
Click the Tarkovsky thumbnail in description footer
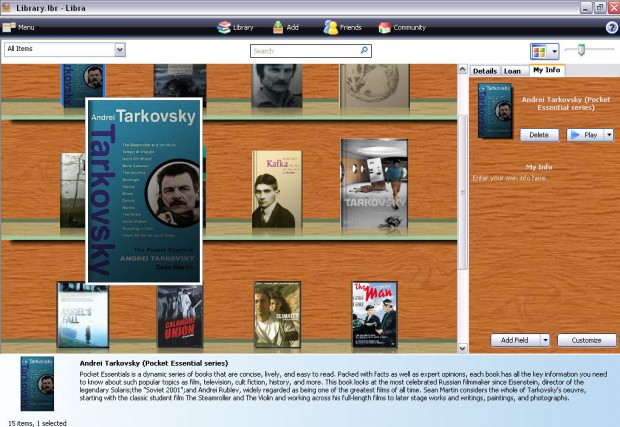coord(37,384)
